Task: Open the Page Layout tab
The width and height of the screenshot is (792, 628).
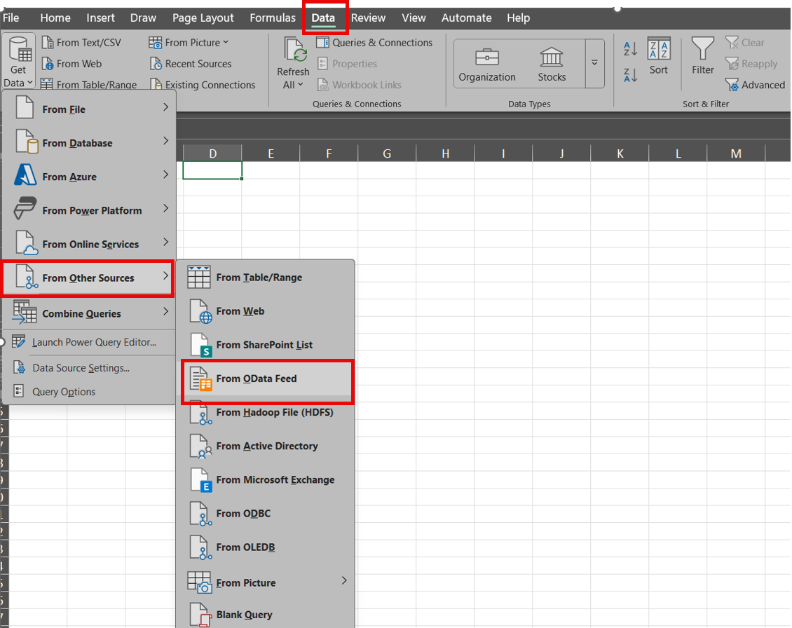Action: tap(202, 18)
